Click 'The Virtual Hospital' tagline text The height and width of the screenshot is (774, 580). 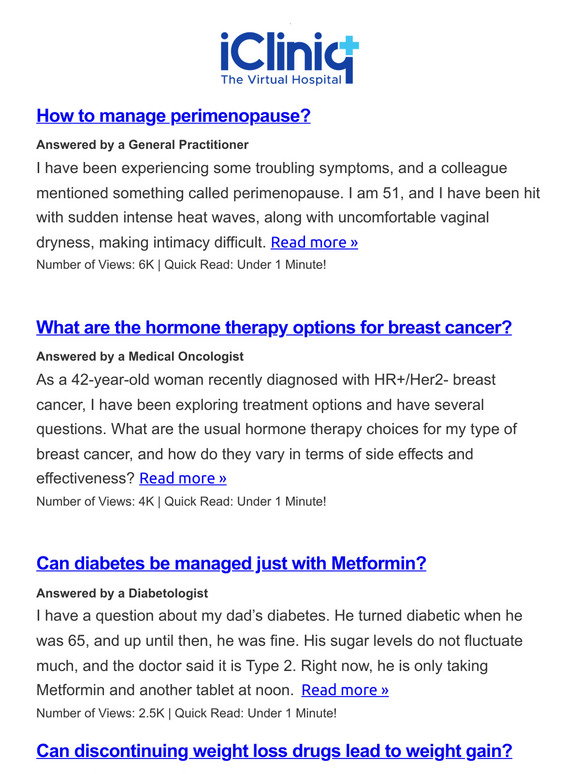click(x=281, y=79)
